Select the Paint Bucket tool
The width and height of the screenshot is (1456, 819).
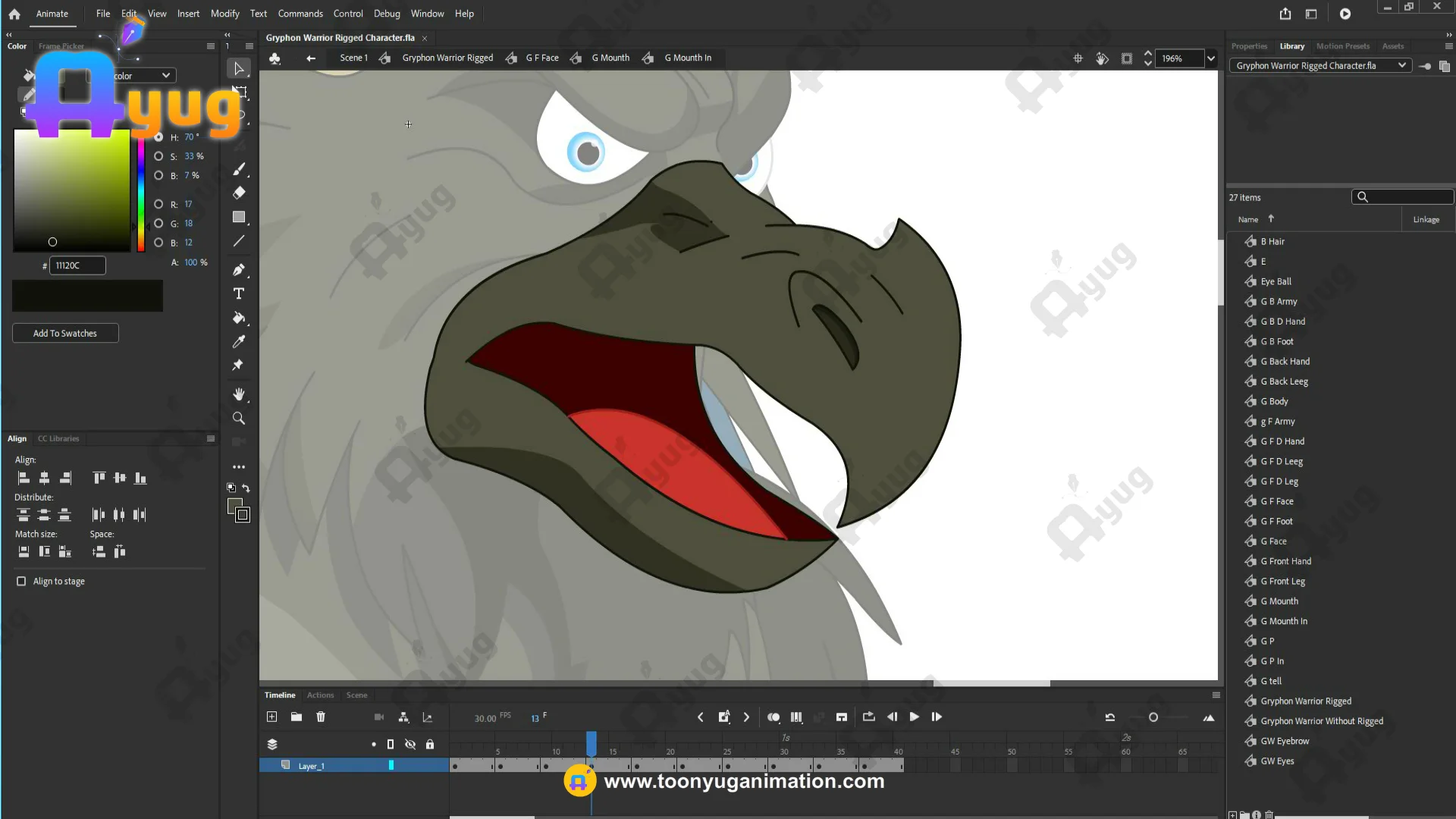pyautogui.click(x=239, y=318)
